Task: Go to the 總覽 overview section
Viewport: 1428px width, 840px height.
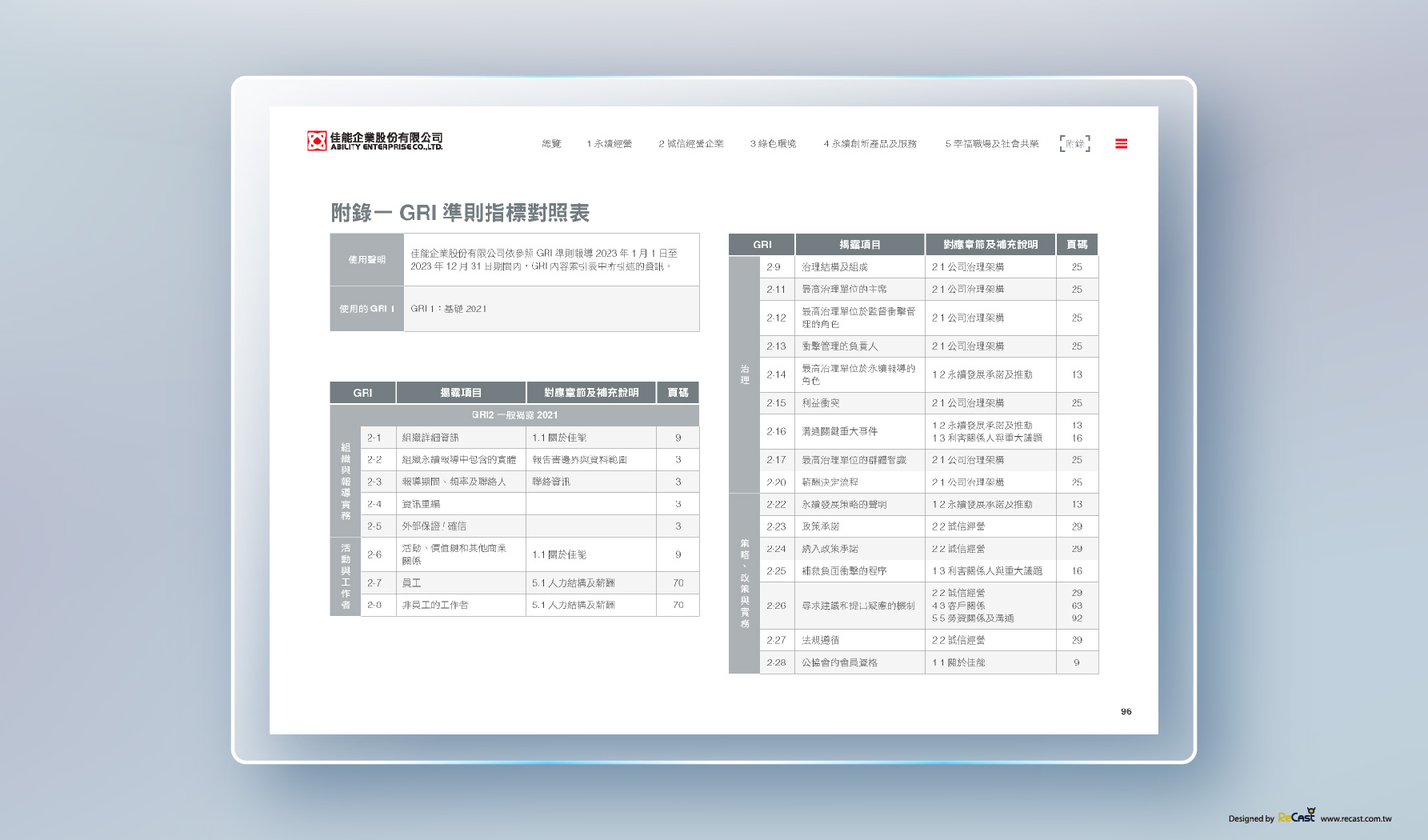Action: (551, 144)
